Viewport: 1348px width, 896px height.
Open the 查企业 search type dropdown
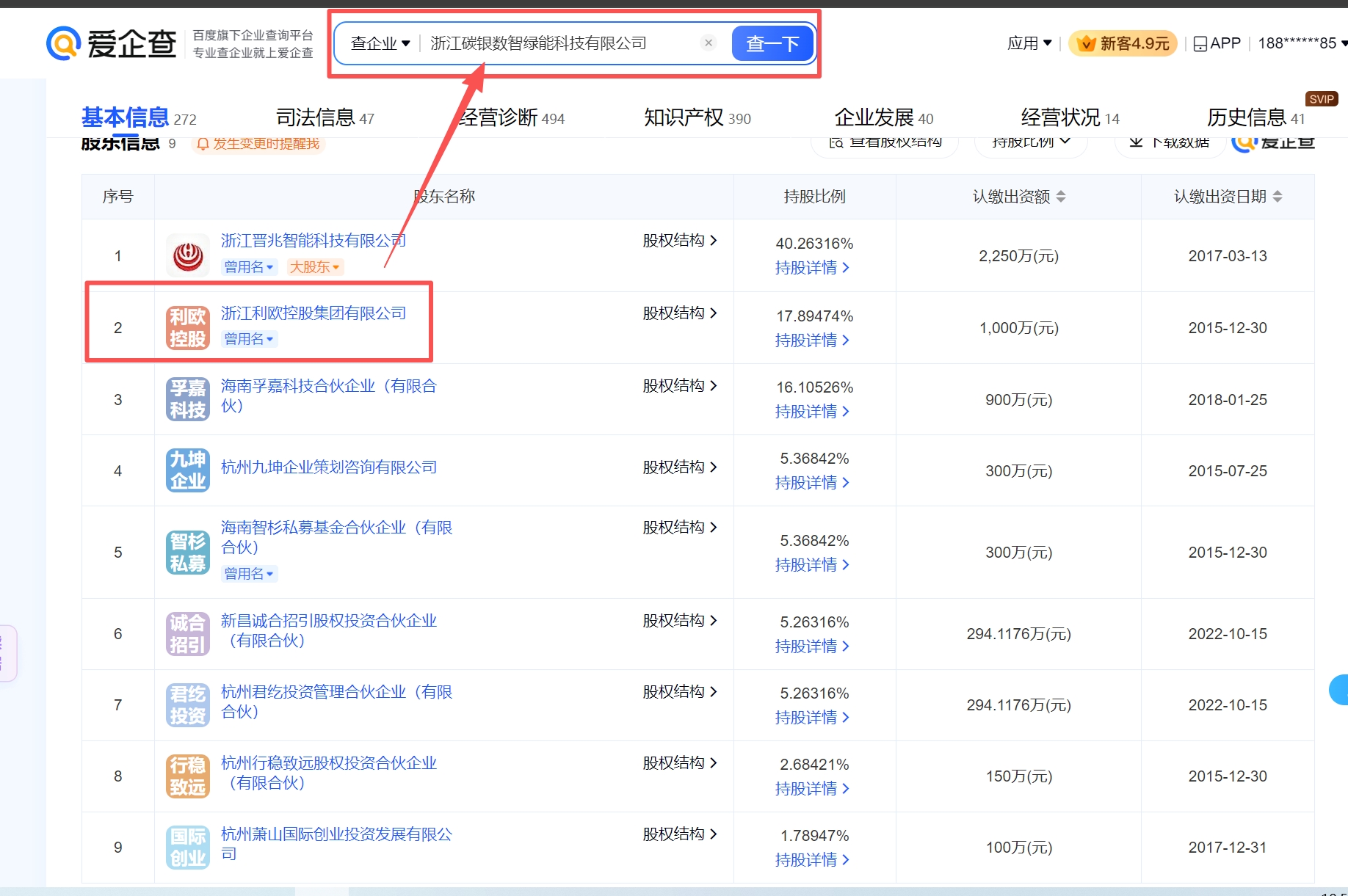click(380, 43)
